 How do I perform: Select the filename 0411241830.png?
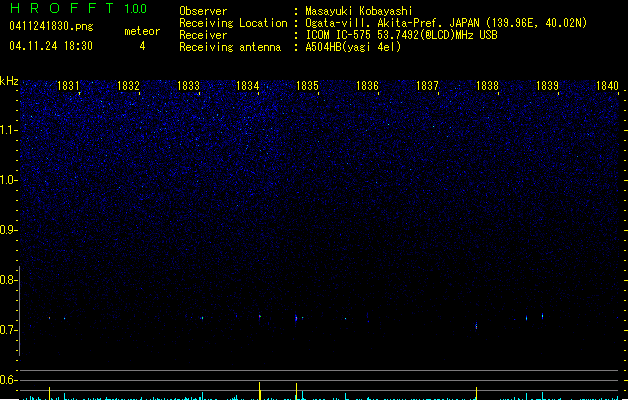[51, 26]
